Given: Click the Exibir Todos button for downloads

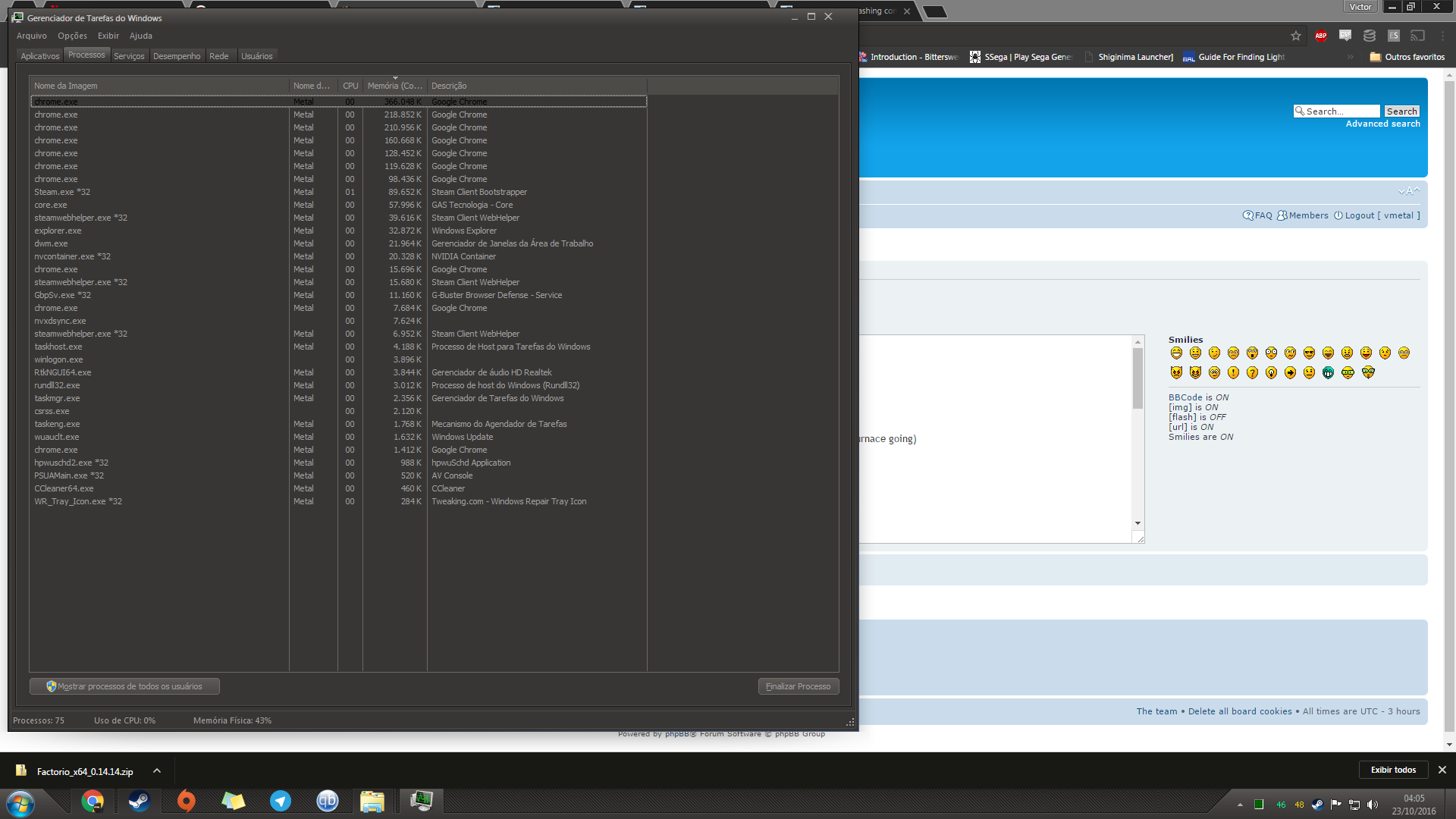Looking at the screenshot, I should (x=1393, y=770).
